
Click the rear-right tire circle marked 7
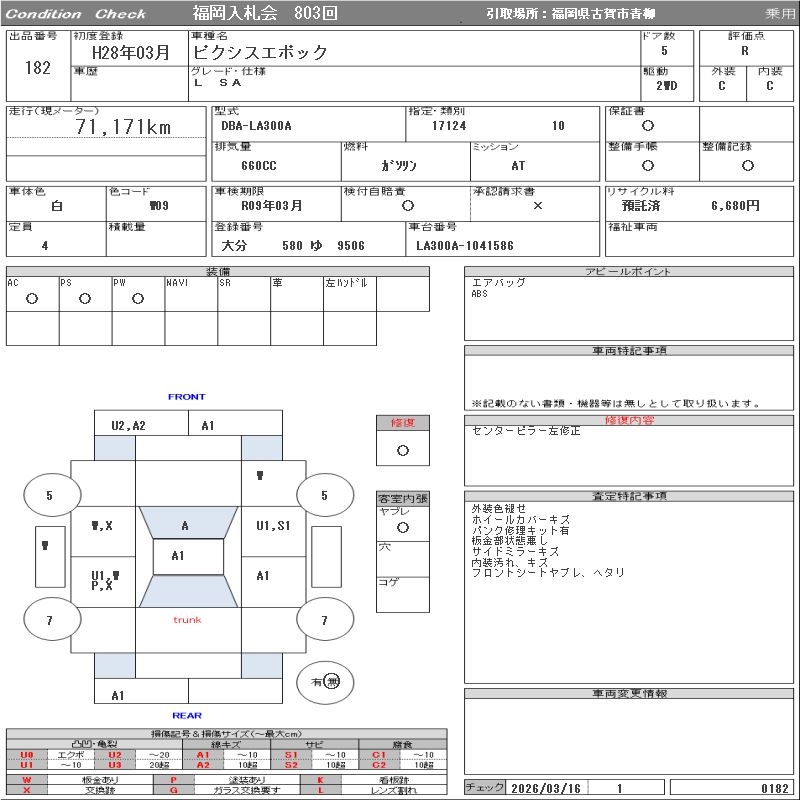[x=324, y=620]
